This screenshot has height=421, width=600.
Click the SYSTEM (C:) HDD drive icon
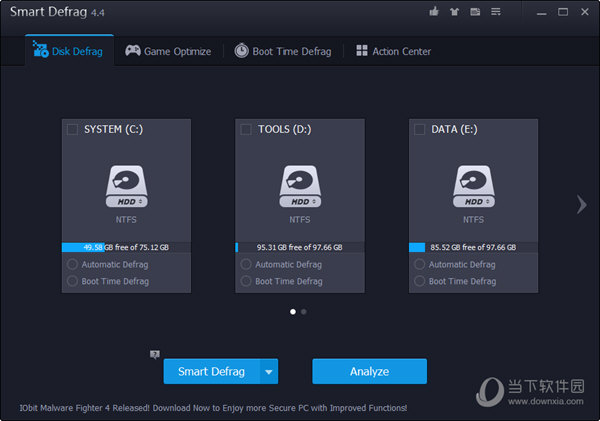(126, 186)
